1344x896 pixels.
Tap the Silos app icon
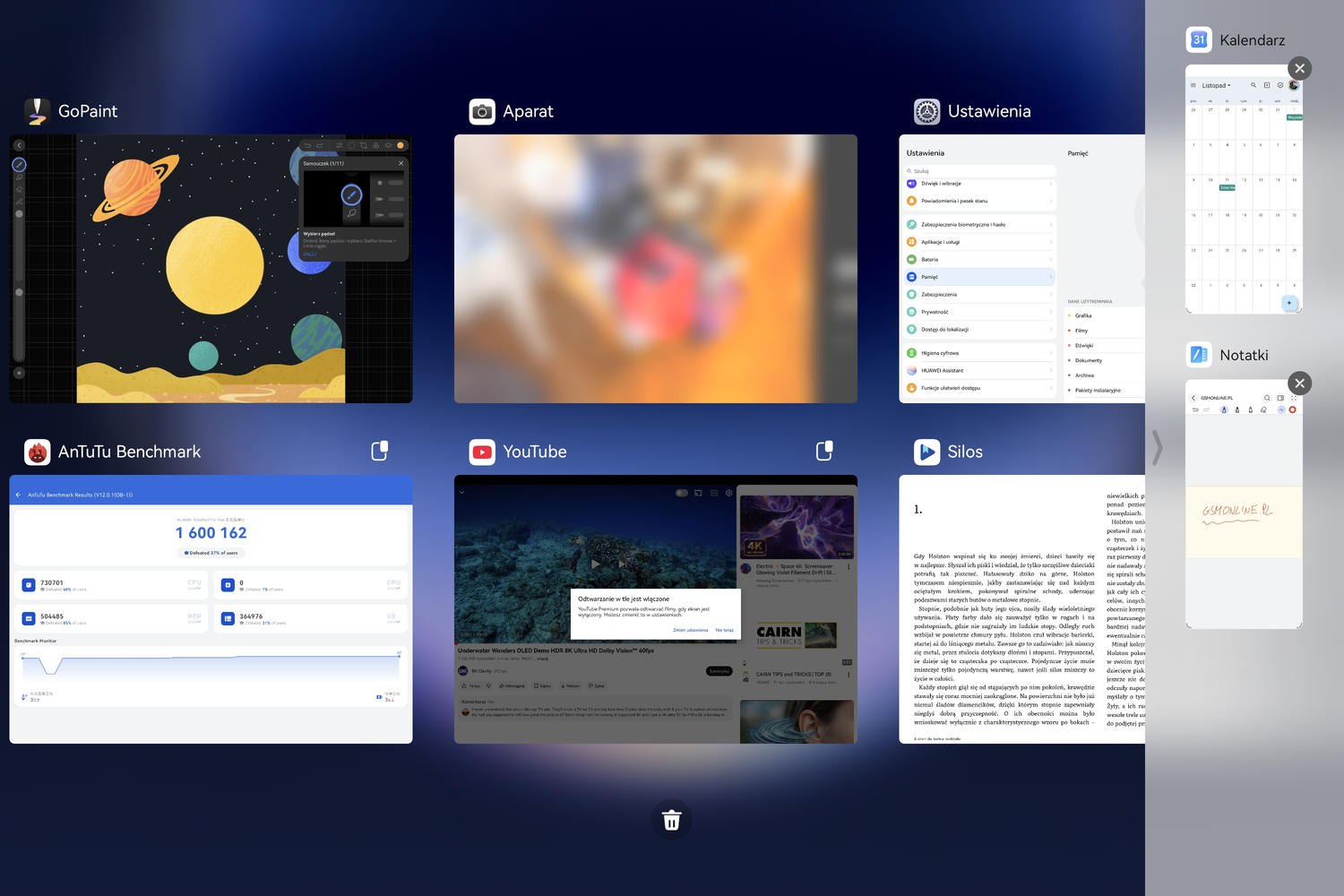click(x=926, y=452)
